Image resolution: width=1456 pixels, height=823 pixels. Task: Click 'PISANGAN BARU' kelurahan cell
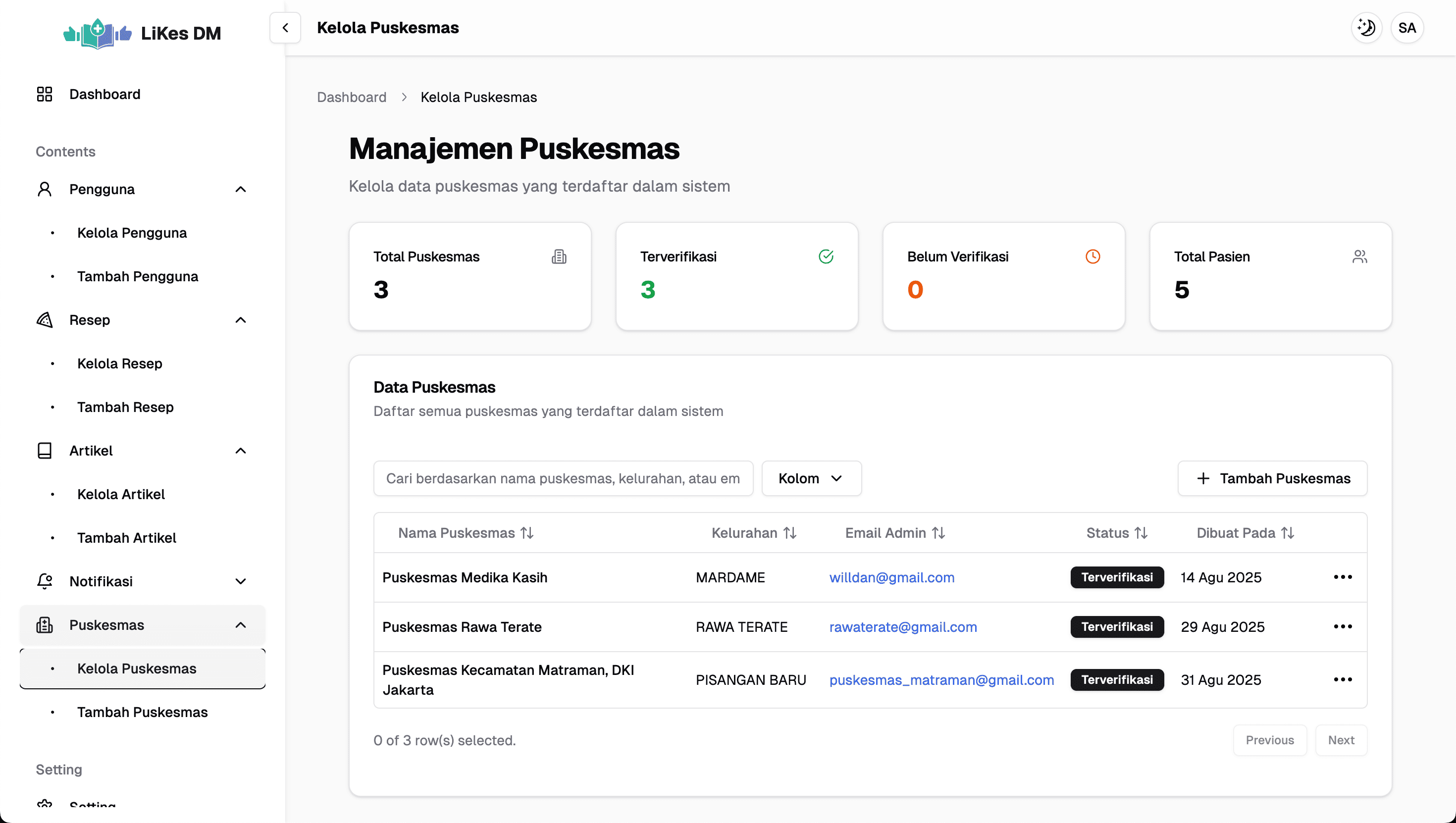(x=751, y=679)
